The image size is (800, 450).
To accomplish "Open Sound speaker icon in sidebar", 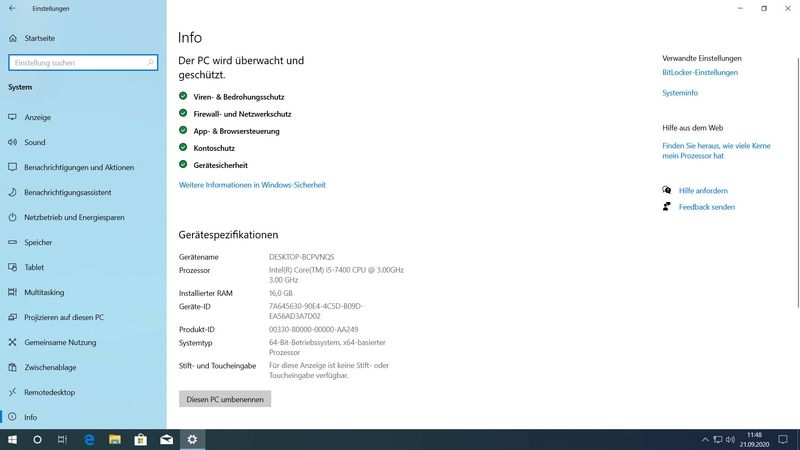I will coord(13,142).
